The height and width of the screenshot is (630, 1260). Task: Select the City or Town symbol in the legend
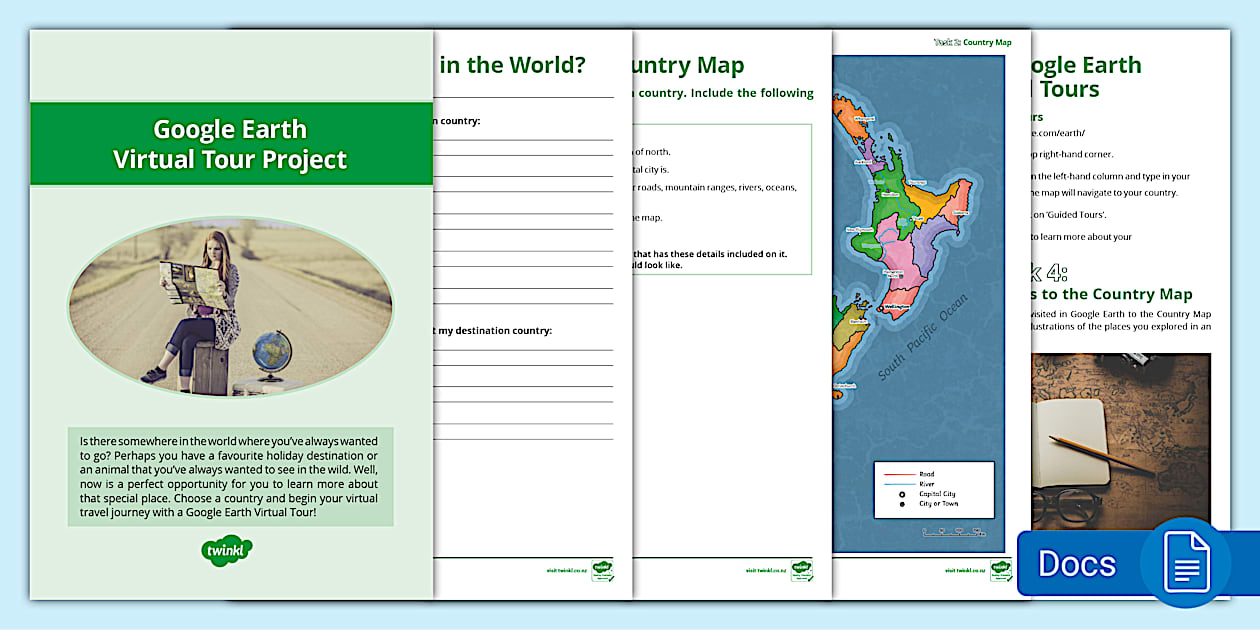click(x=902, y=504)
